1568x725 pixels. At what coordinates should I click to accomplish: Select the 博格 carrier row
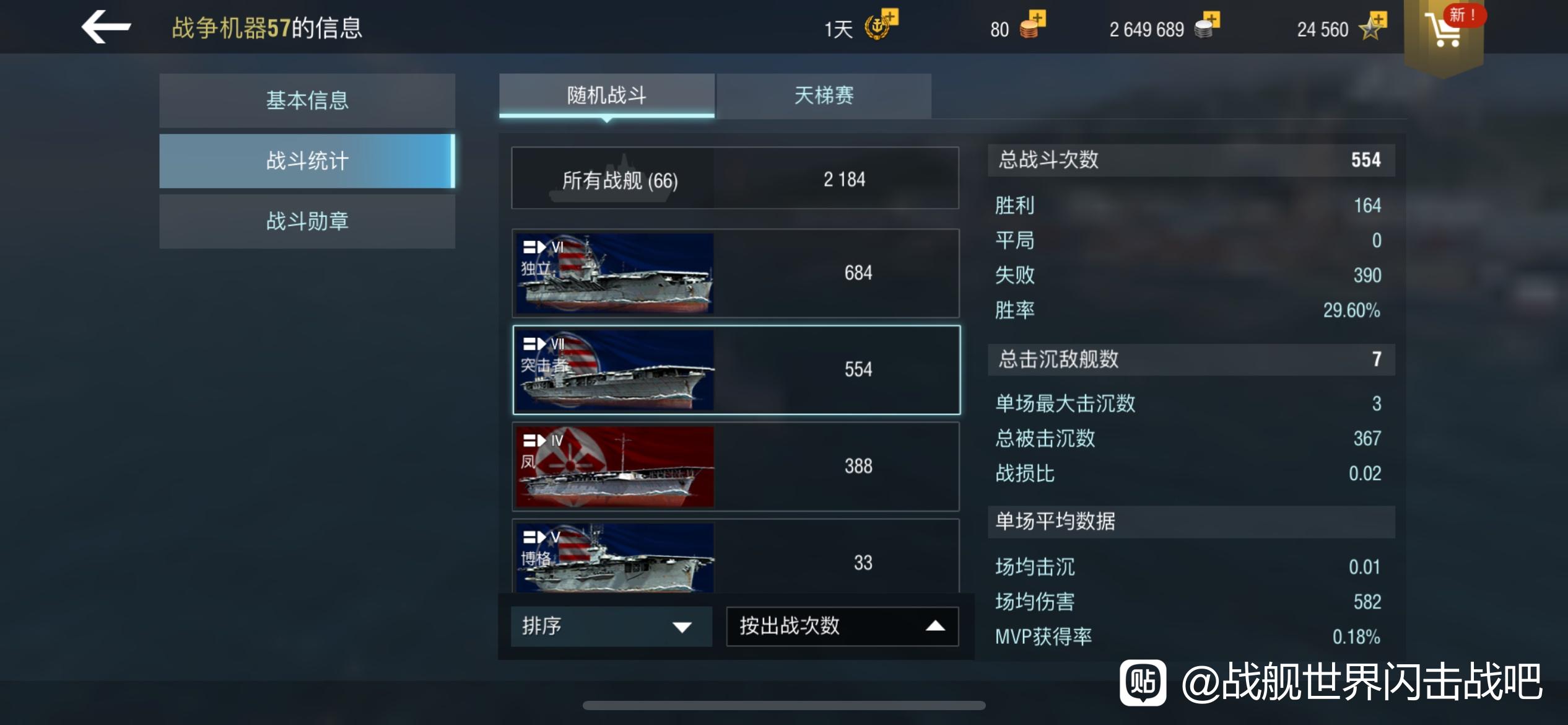pyautogui.click(x=736, y=556)
